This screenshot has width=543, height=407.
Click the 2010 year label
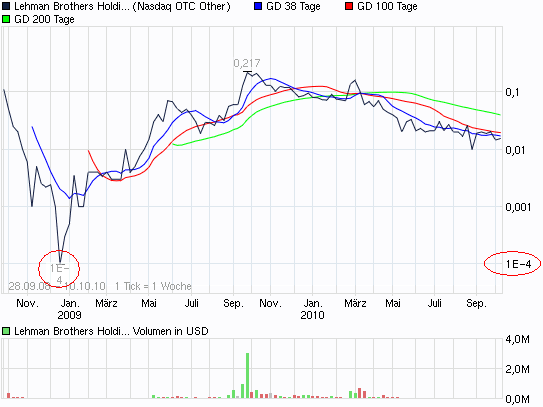click(x=312, y=315)
